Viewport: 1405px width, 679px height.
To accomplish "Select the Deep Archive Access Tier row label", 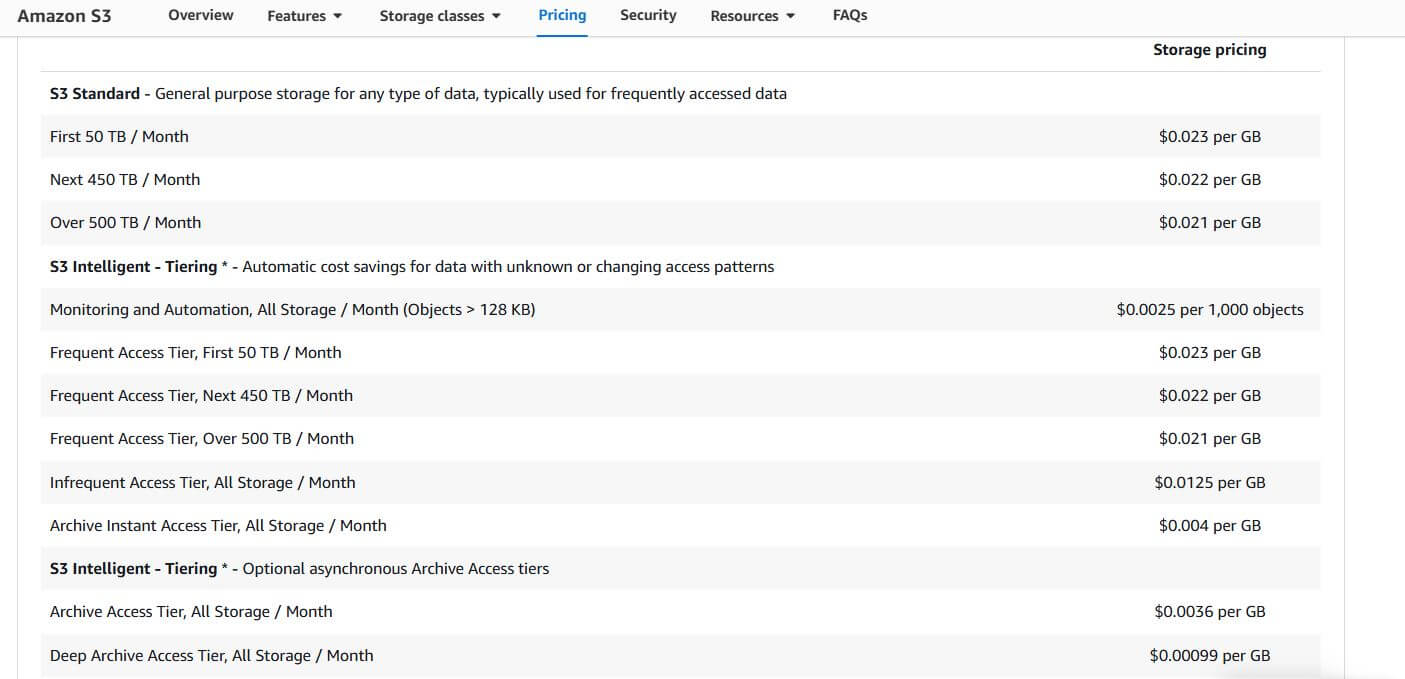I will pos(211,656).
